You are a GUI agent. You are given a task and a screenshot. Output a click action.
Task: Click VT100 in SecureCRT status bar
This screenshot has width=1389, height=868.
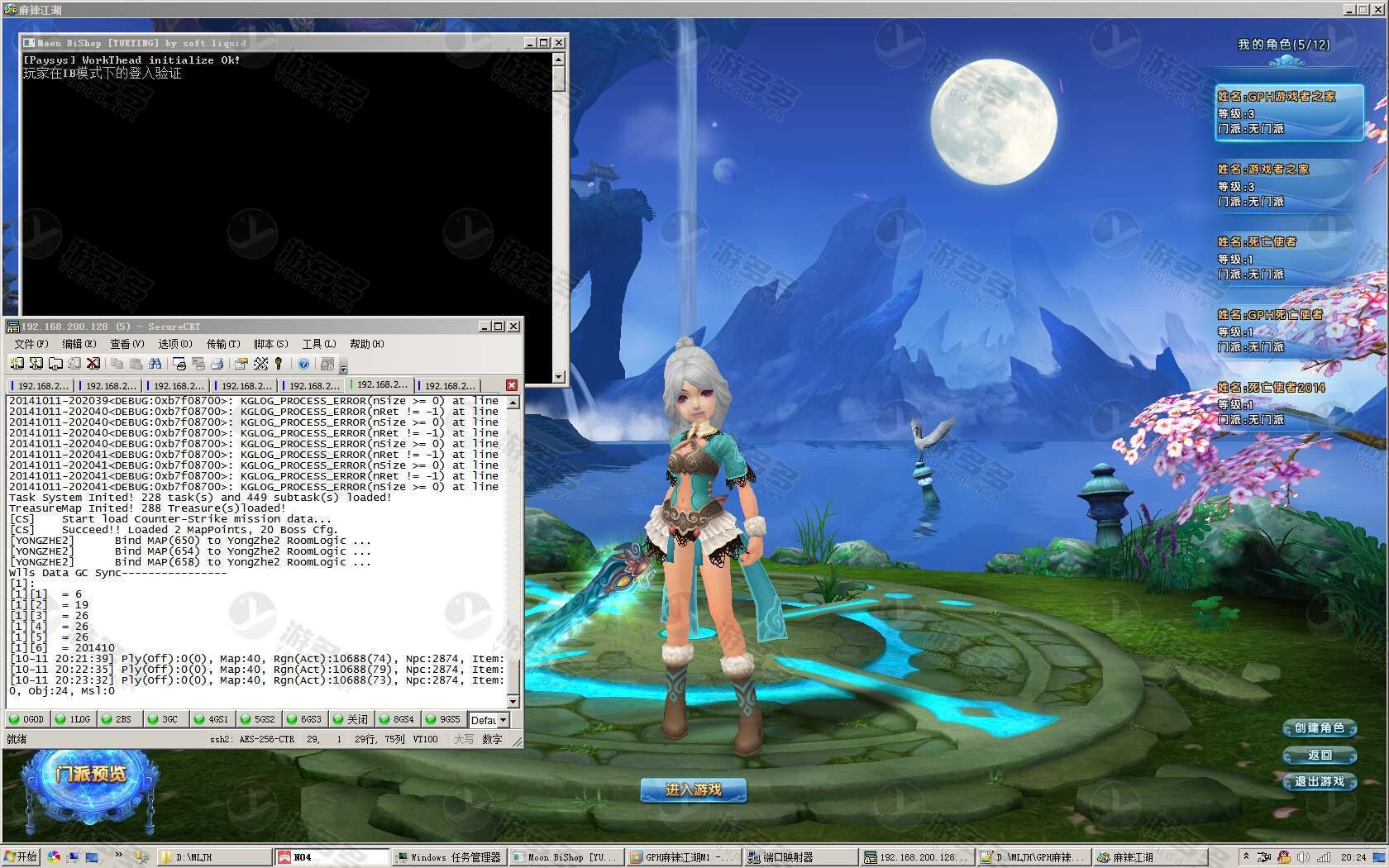click(x=425, y=740)
